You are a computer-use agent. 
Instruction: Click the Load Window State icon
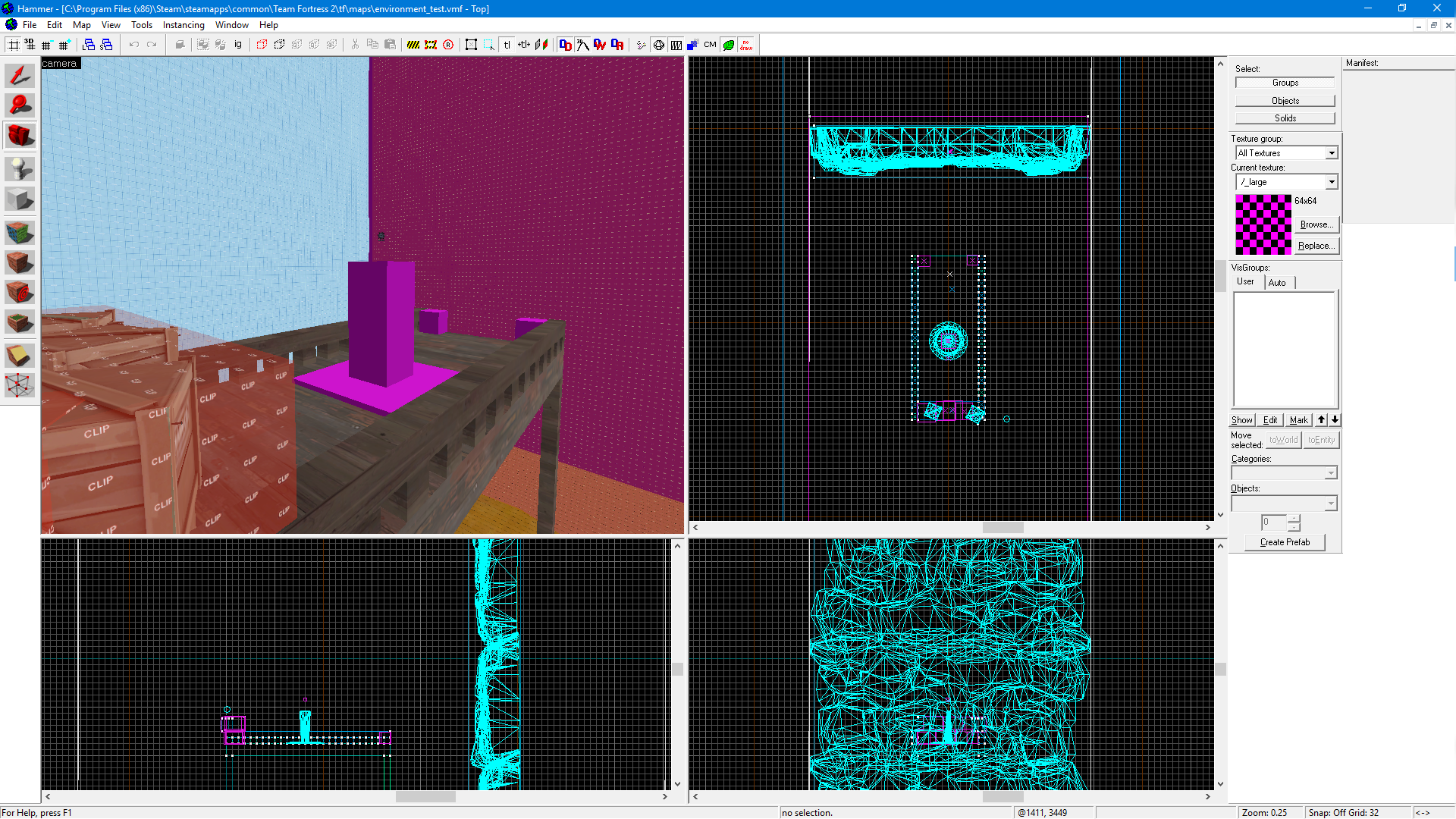click(89, 45)
